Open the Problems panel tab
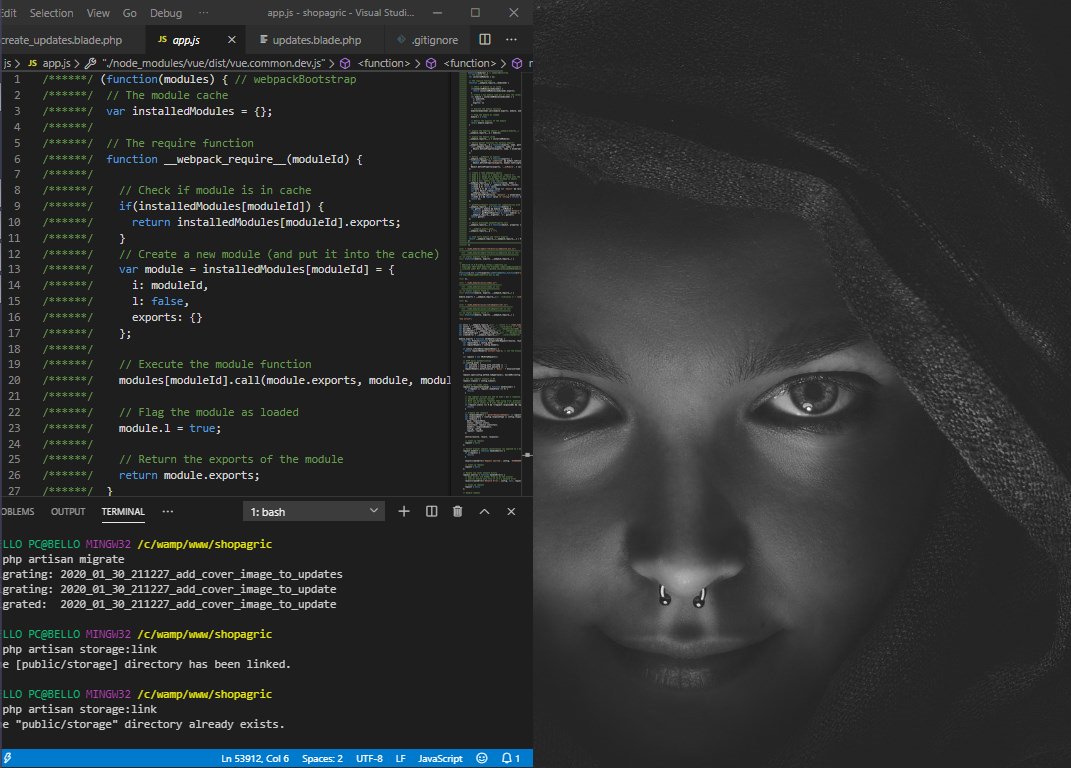This screenshot has height=768, width=1071. 17,512
